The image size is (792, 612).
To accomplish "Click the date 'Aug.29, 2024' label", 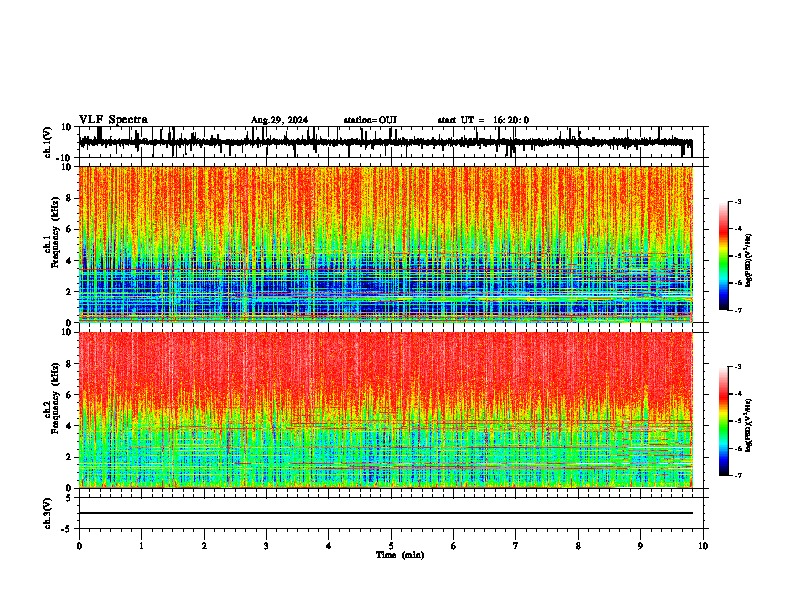I will [x=279, y=120].
